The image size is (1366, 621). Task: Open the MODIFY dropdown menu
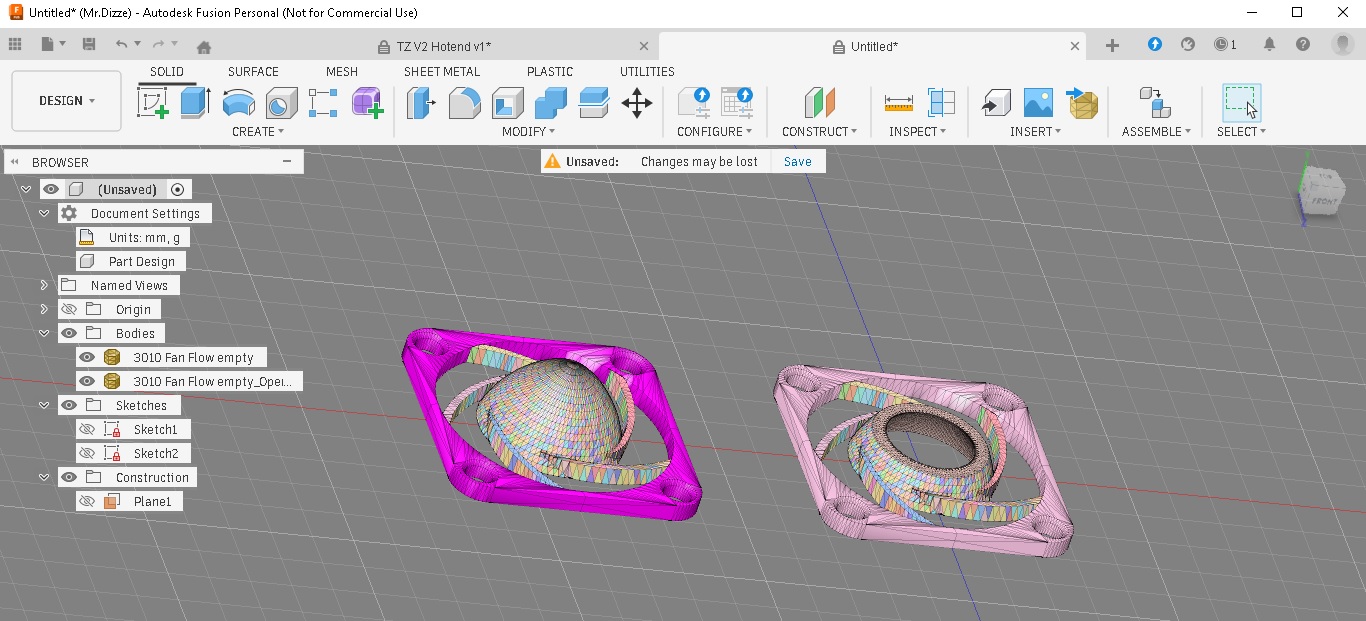click(528, 132)
